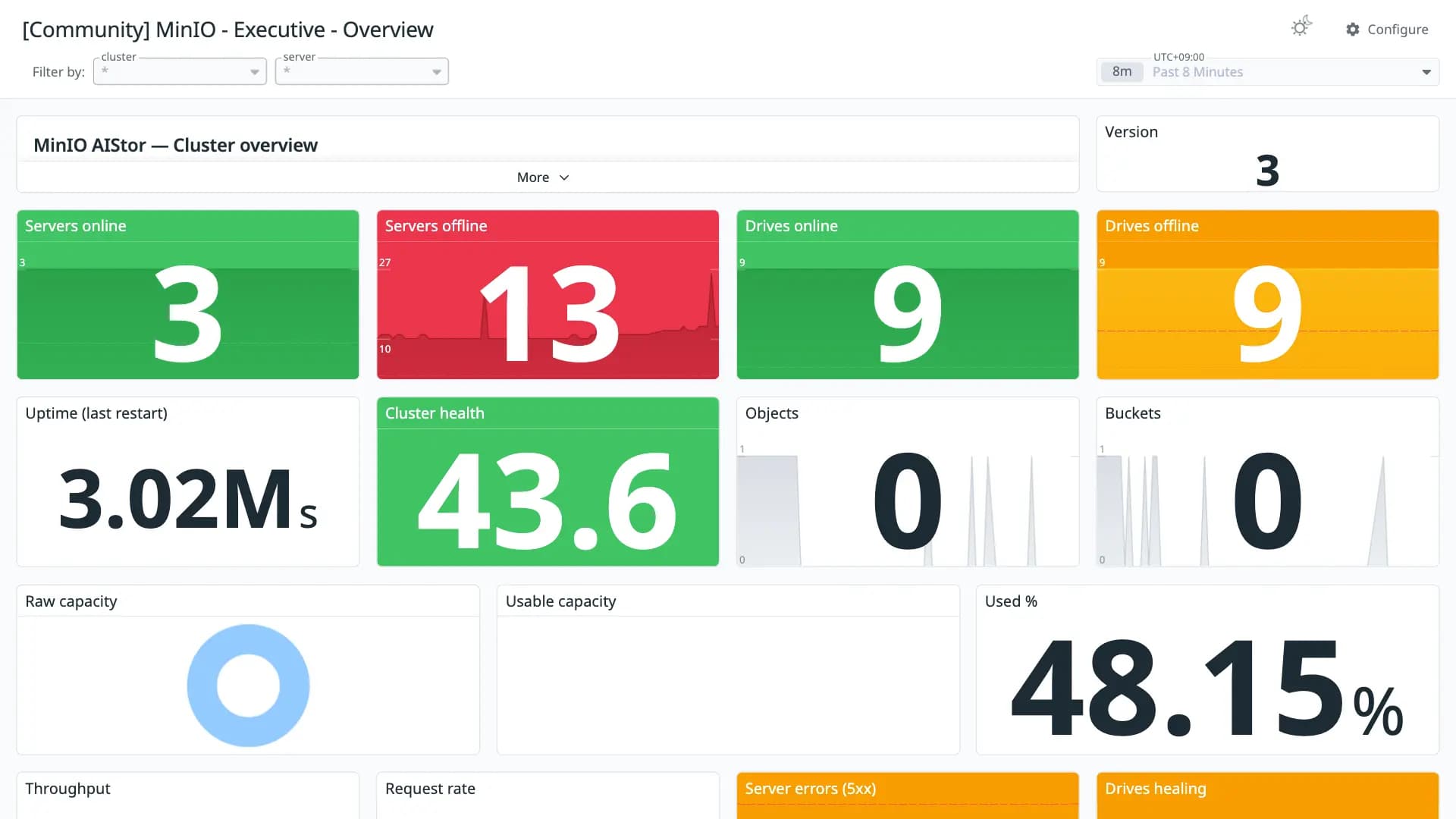Screen dimensions: 1456x819
Task: Click the Uptime (last restart) title
Action: [x=96, y=413]
